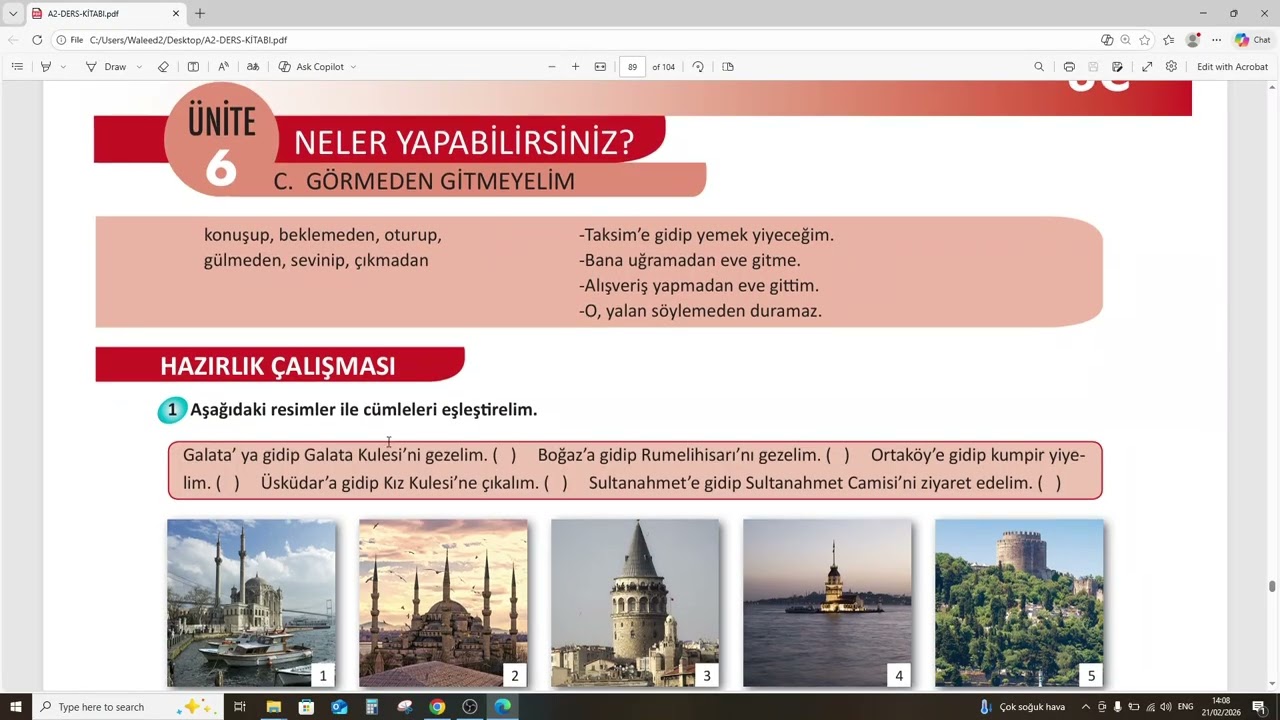
Task: Click Ask Copilot in PDF toolbar
Action: point(311,67)
